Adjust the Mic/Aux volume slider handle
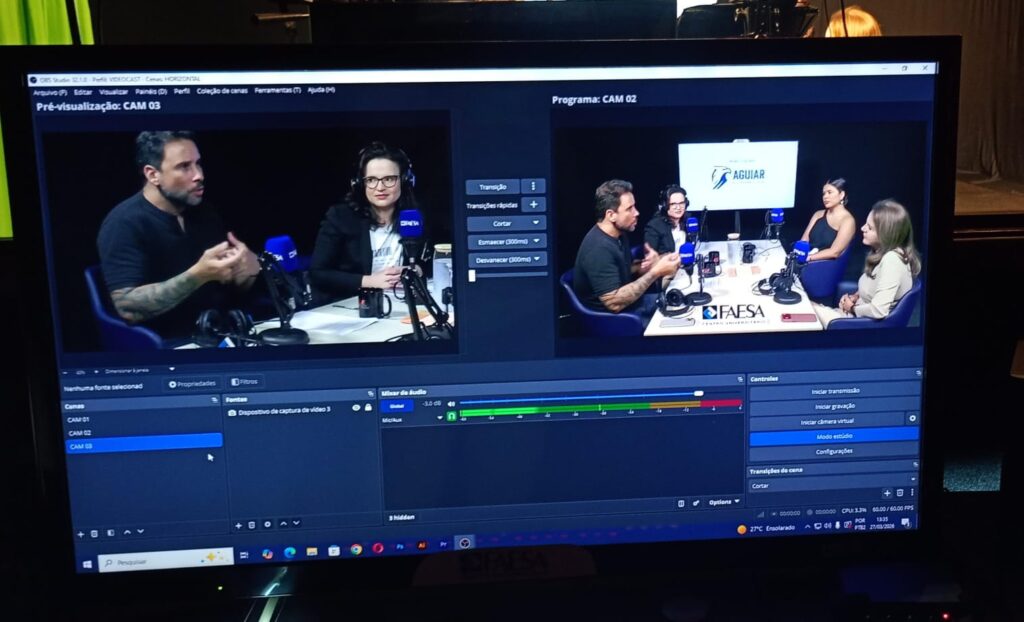Screen dimensions: 1024x622 tap(698, 393)
